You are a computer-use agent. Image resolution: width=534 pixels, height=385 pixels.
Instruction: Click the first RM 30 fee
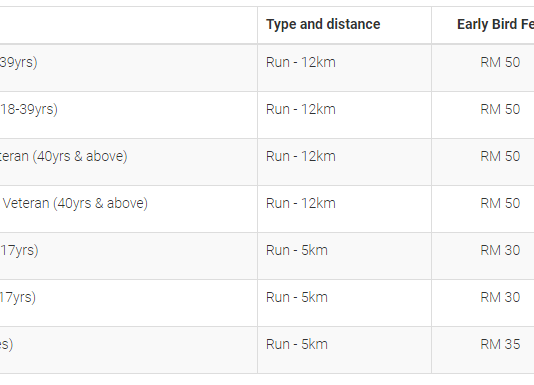[x=500, y=250]
